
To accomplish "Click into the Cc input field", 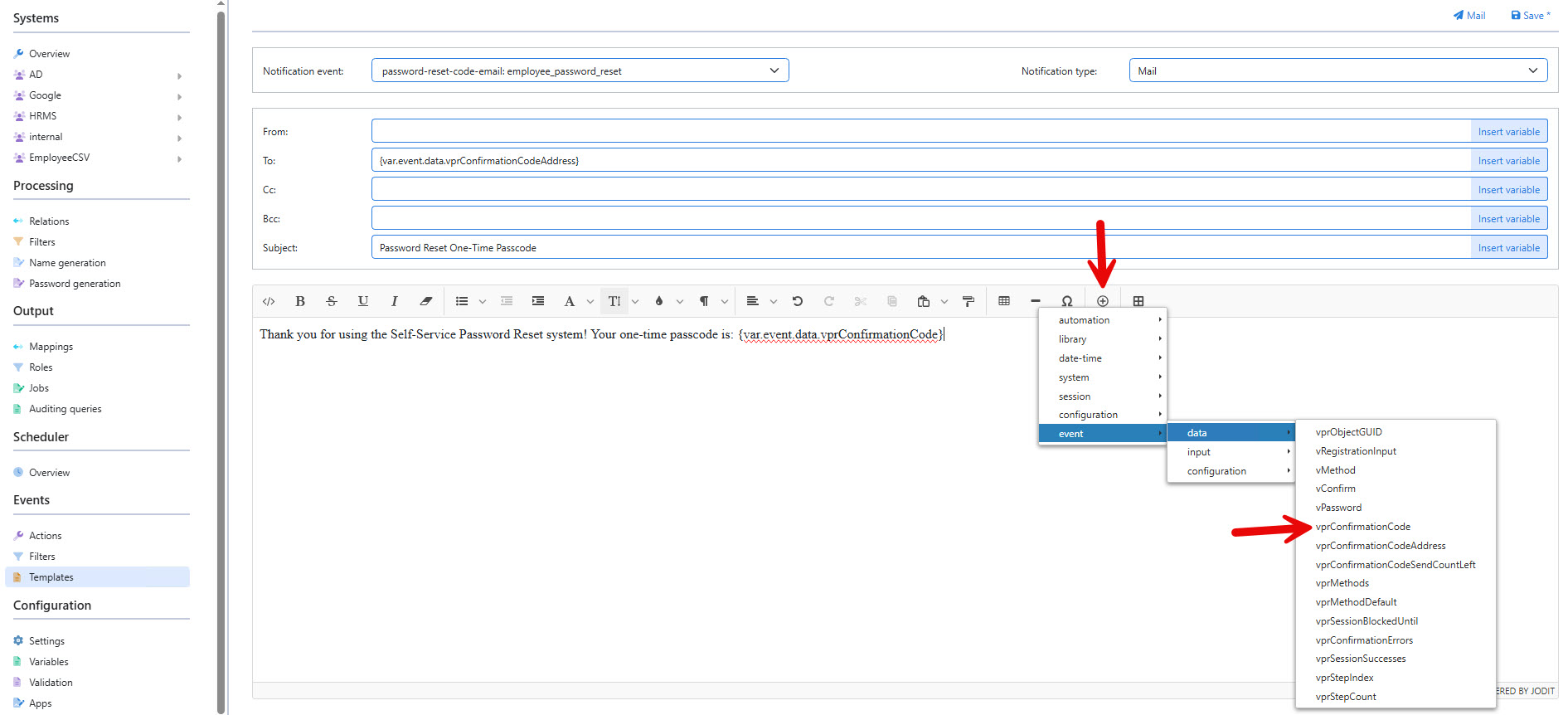I will (920, 189).
